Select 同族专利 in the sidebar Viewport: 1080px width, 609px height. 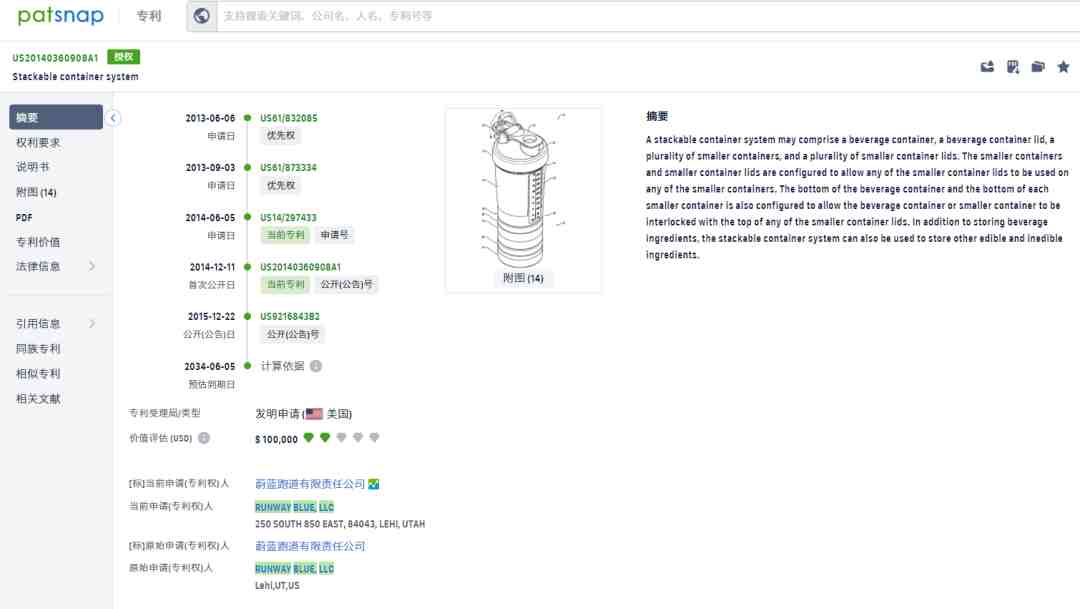38,349
